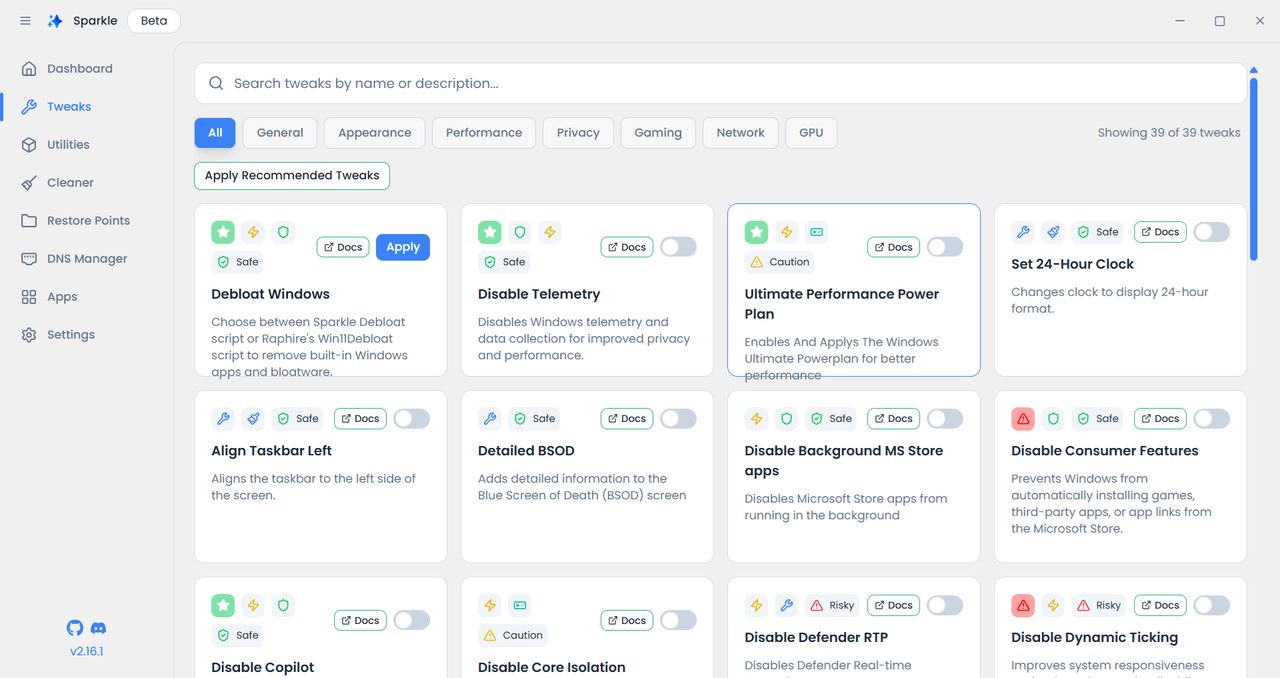
Task: Filter tweaks by Network
Action: (740, 133)
